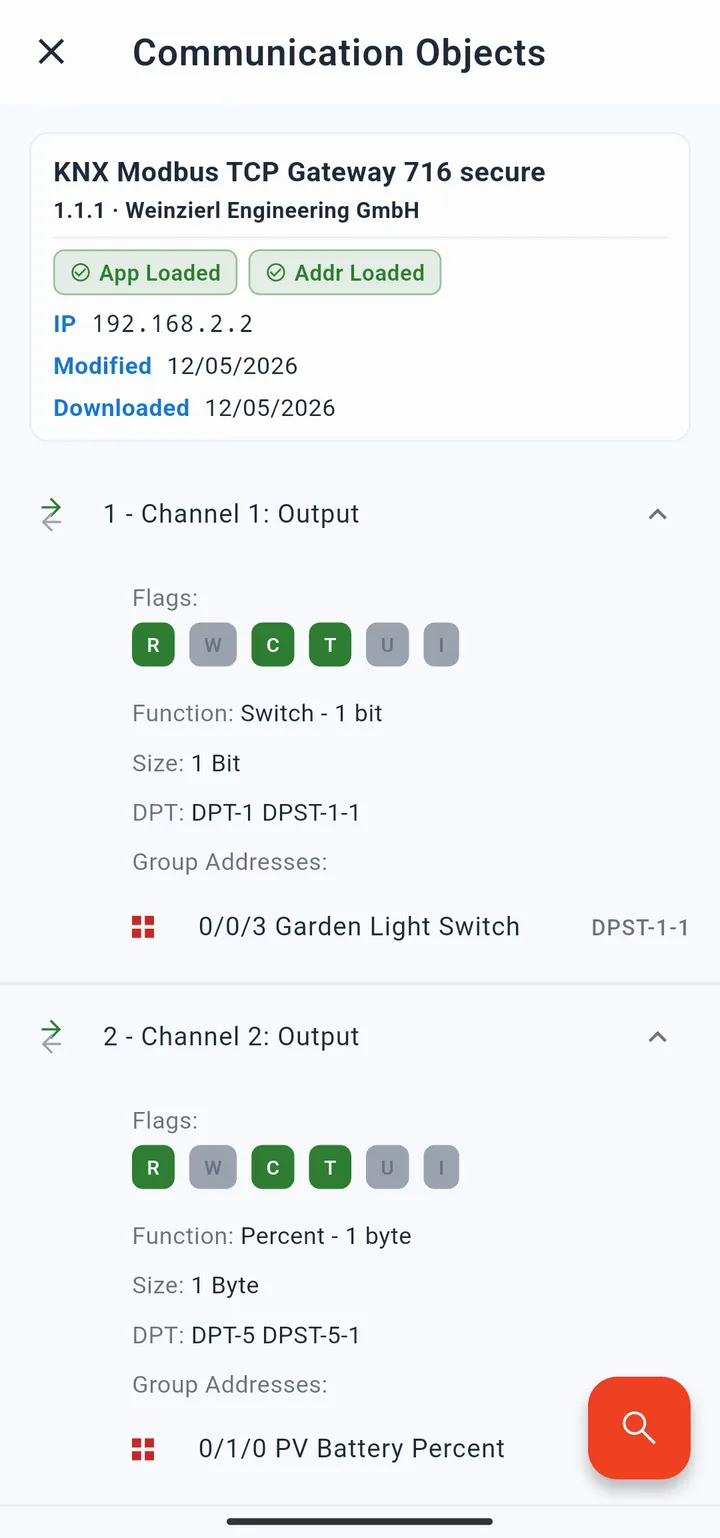Click the checkmark icon in Addr Loaded badge
720x1538 pixels.
[x=276, y=273]
